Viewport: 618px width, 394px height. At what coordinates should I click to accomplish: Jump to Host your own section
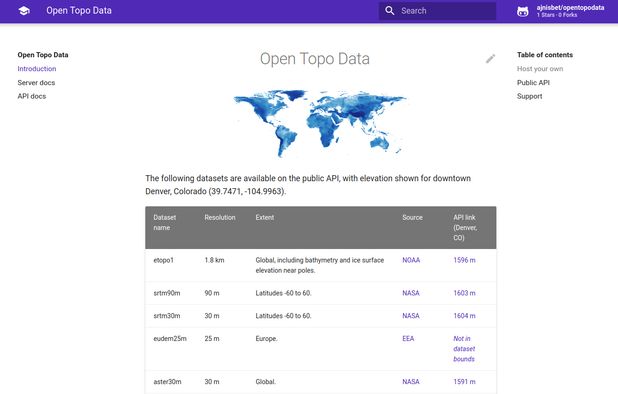click(x=540, y=69)
